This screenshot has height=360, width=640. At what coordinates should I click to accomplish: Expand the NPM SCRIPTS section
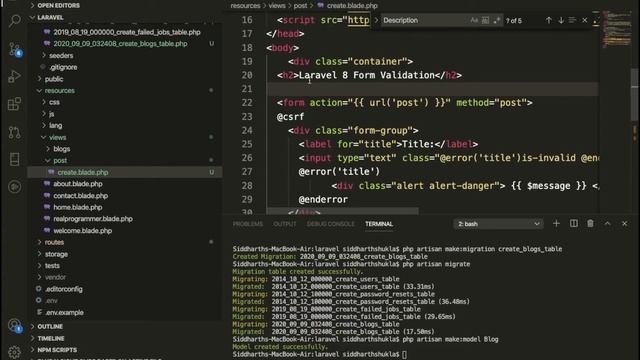point(57,350)
